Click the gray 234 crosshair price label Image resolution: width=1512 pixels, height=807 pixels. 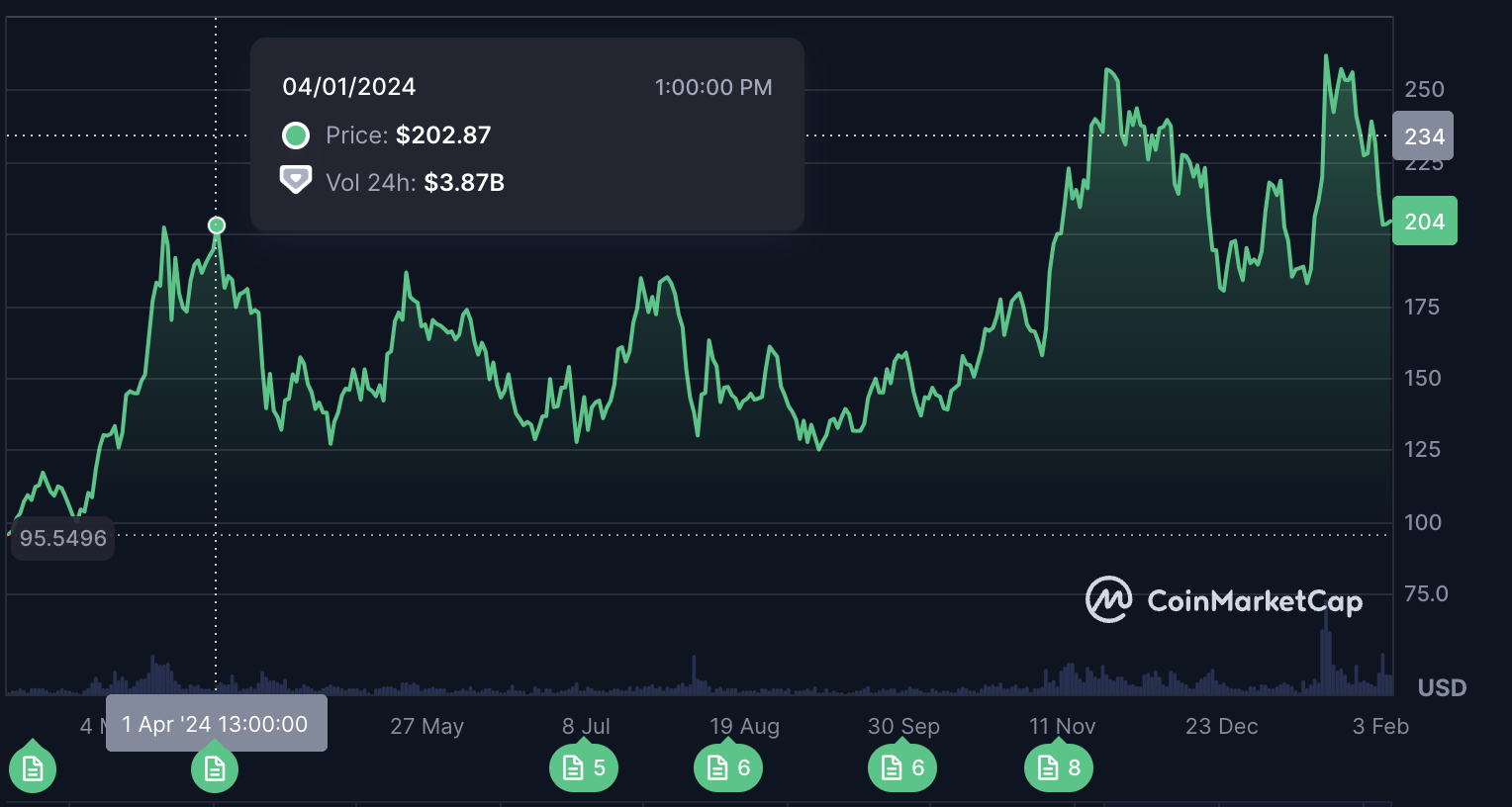coord(1424,136)
